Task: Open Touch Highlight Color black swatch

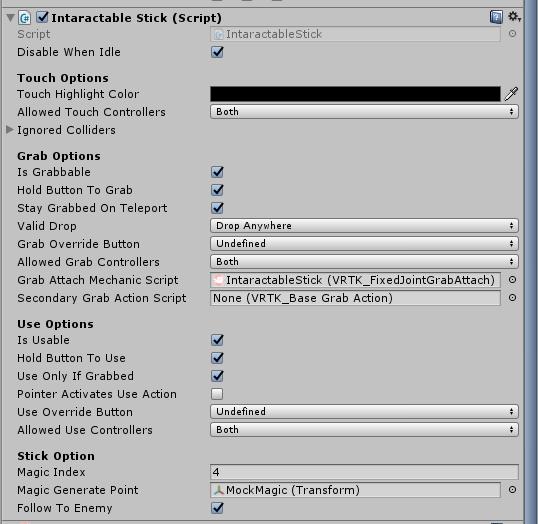Action: point(355,94)
